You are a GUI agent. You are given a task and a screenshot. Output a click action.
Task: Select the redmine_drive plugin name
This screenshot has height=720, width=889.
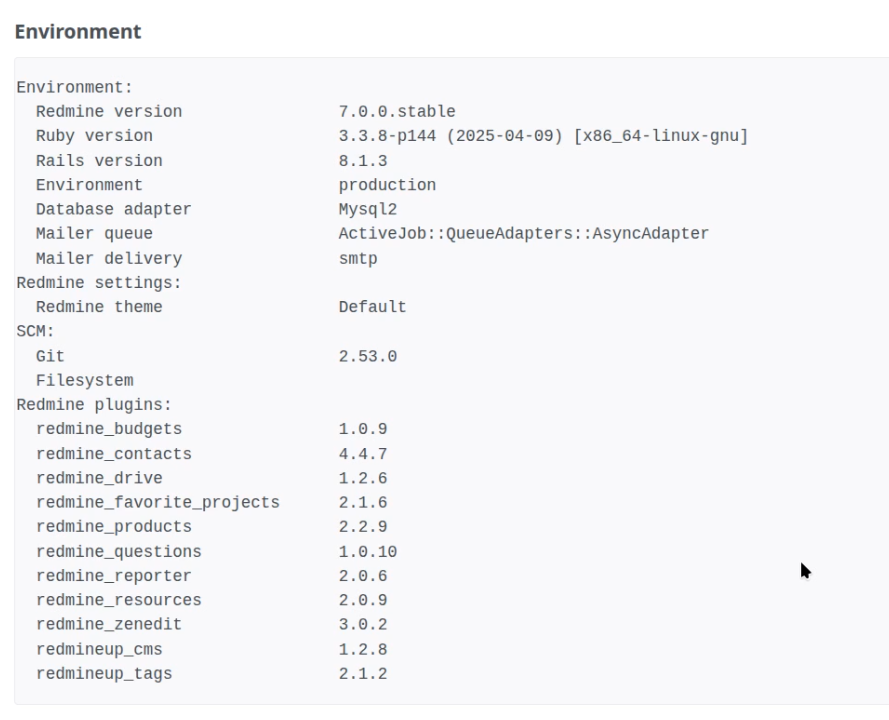click(x=99, y=479)
